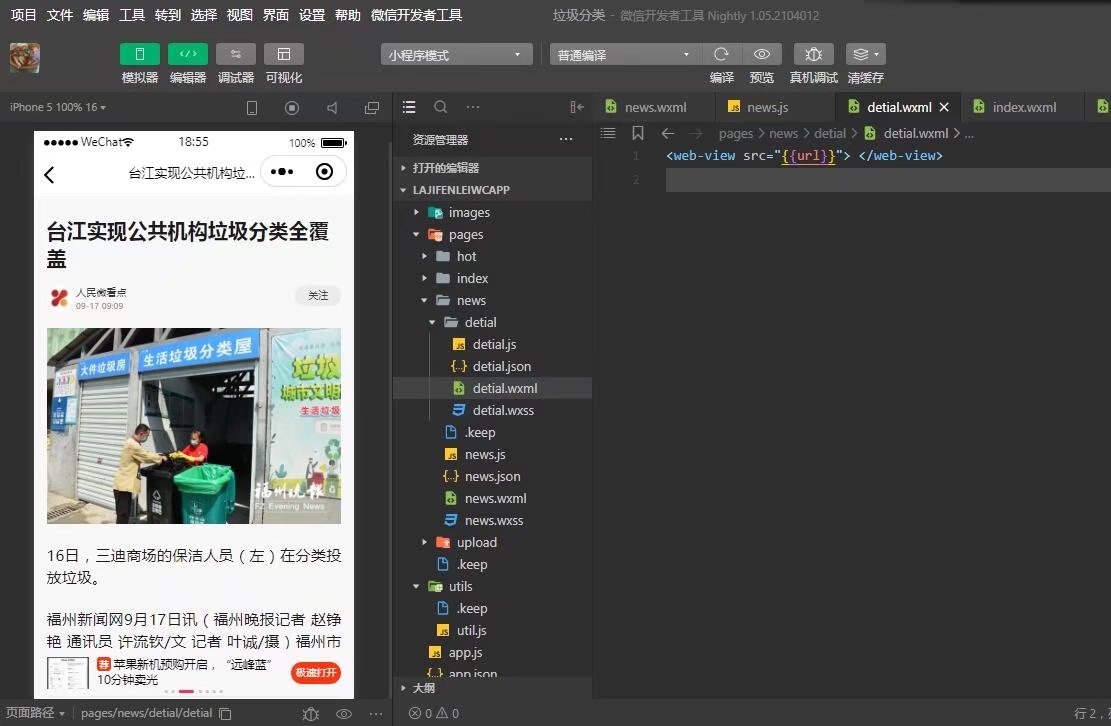Click the simulator phone rotate icon

[x=252, y=108]
